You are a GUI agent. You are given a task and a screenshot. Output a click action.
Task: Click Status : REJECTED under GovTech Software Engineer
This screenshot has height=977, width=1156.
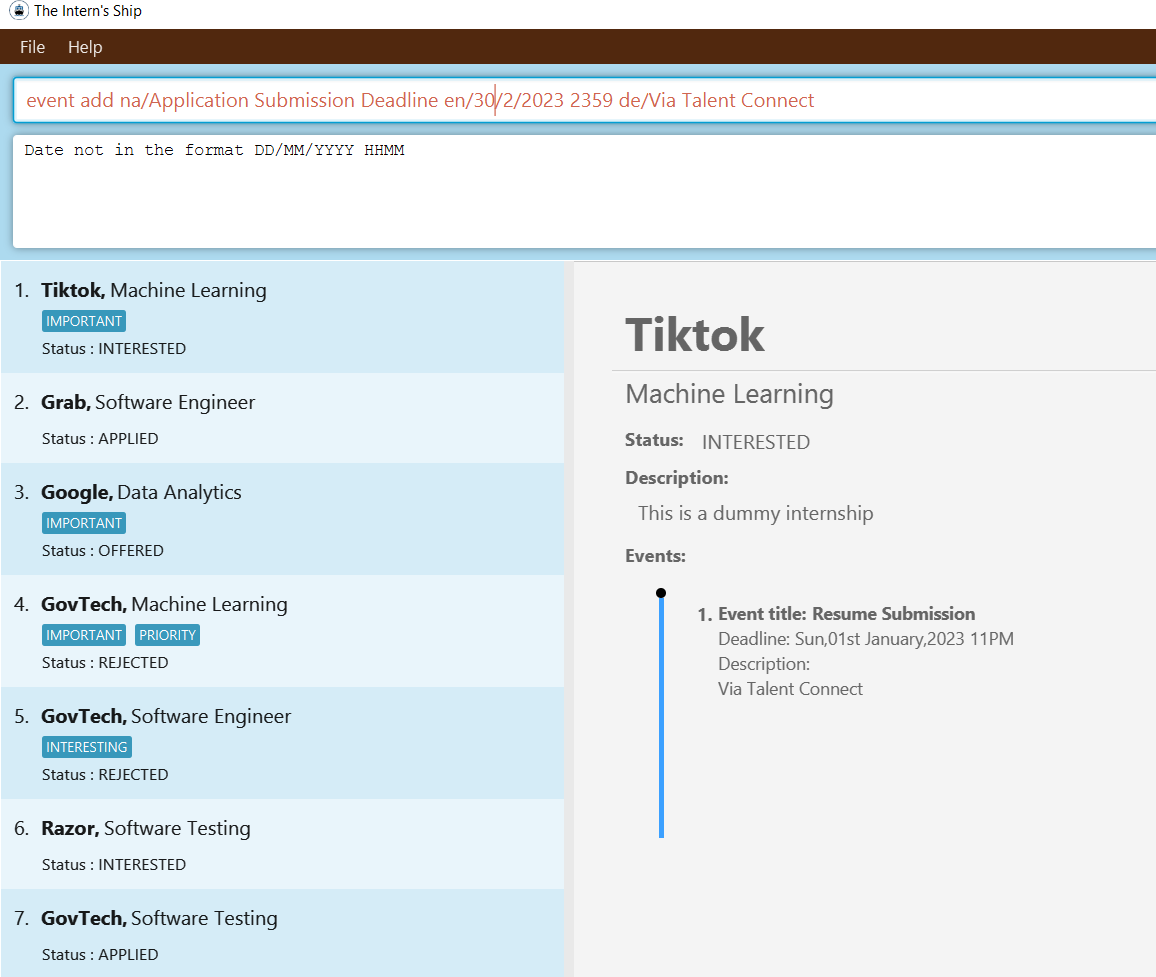105,775
